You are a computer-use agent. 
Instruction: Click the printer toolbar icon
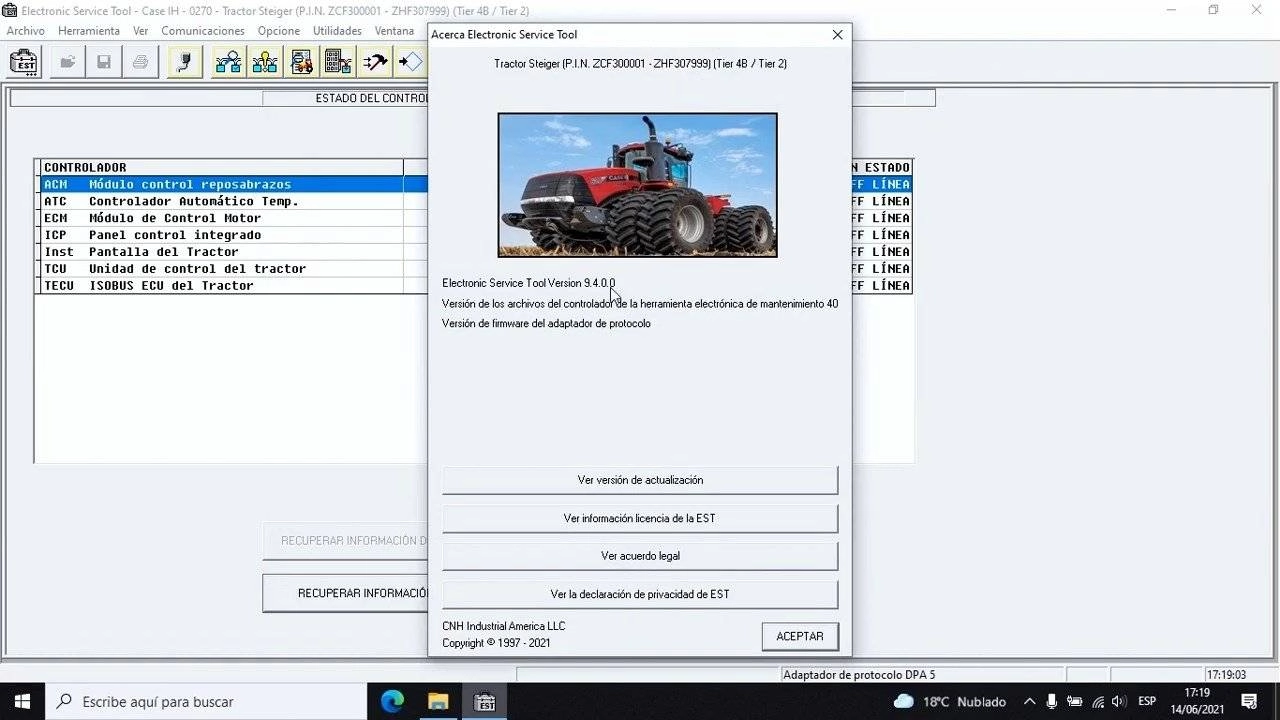pyautogui.click(x=141, y=62)
